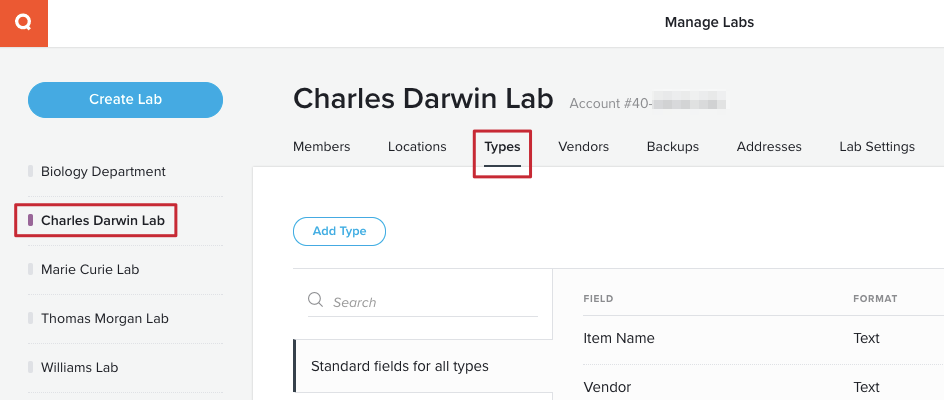944x400 pixels.
Task: Open the Lab Settings tab
Action: pyautogui.click(x=877, y=146)
